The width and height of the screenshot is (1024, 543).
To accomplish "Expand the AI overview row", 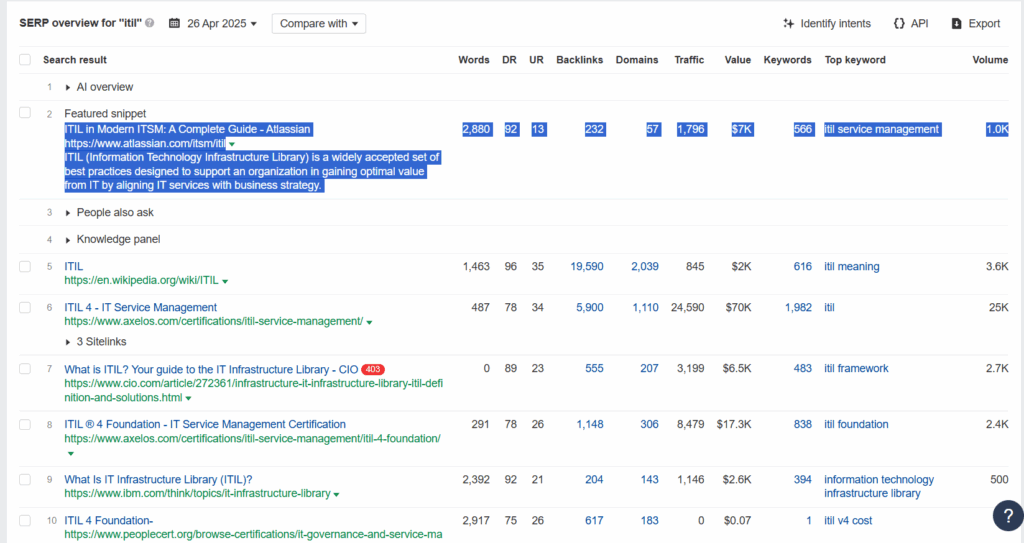I will 67,87.
